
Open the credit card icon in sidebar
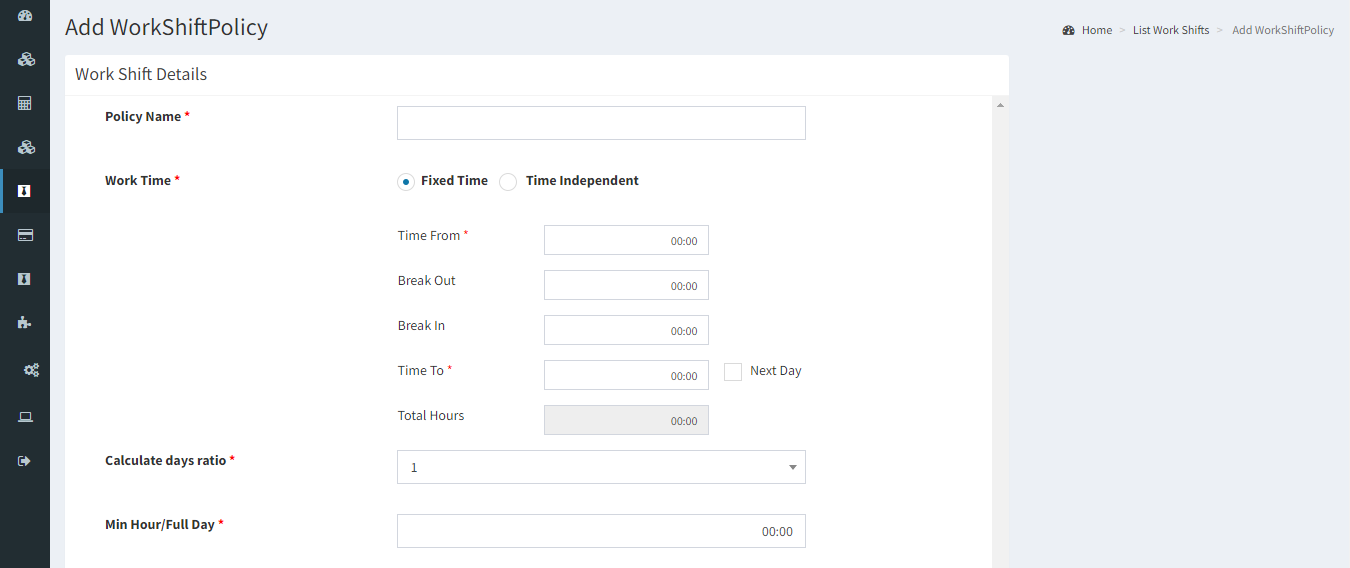[x=25, y=235]
